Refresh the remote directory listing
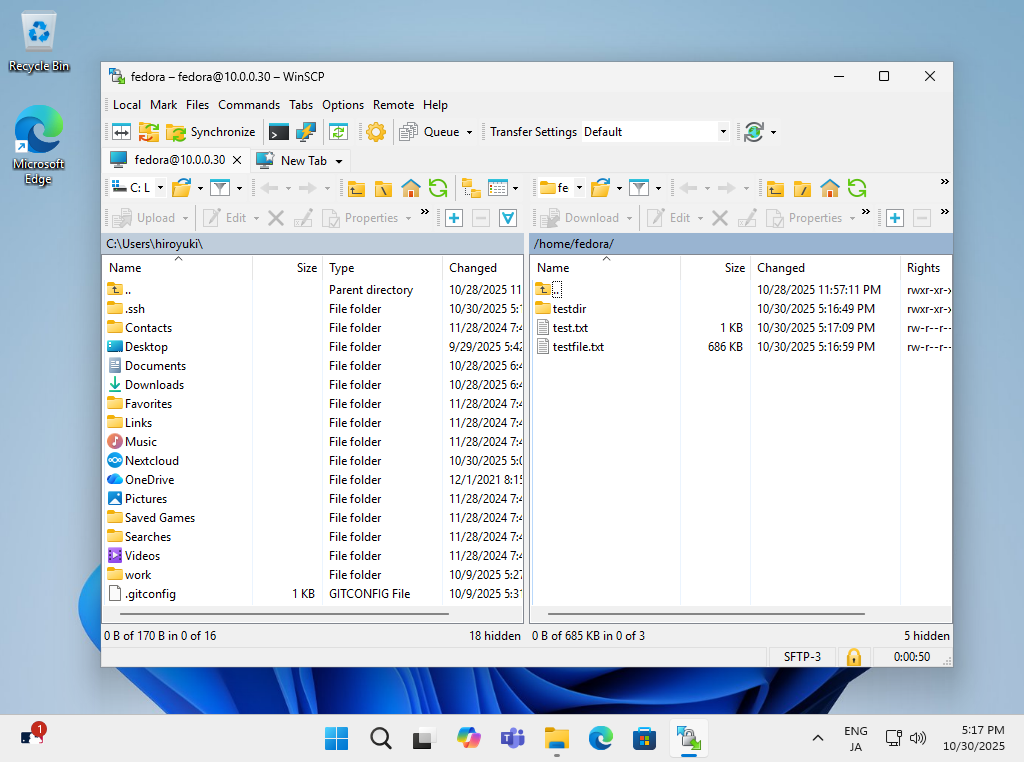 [857, 188]
